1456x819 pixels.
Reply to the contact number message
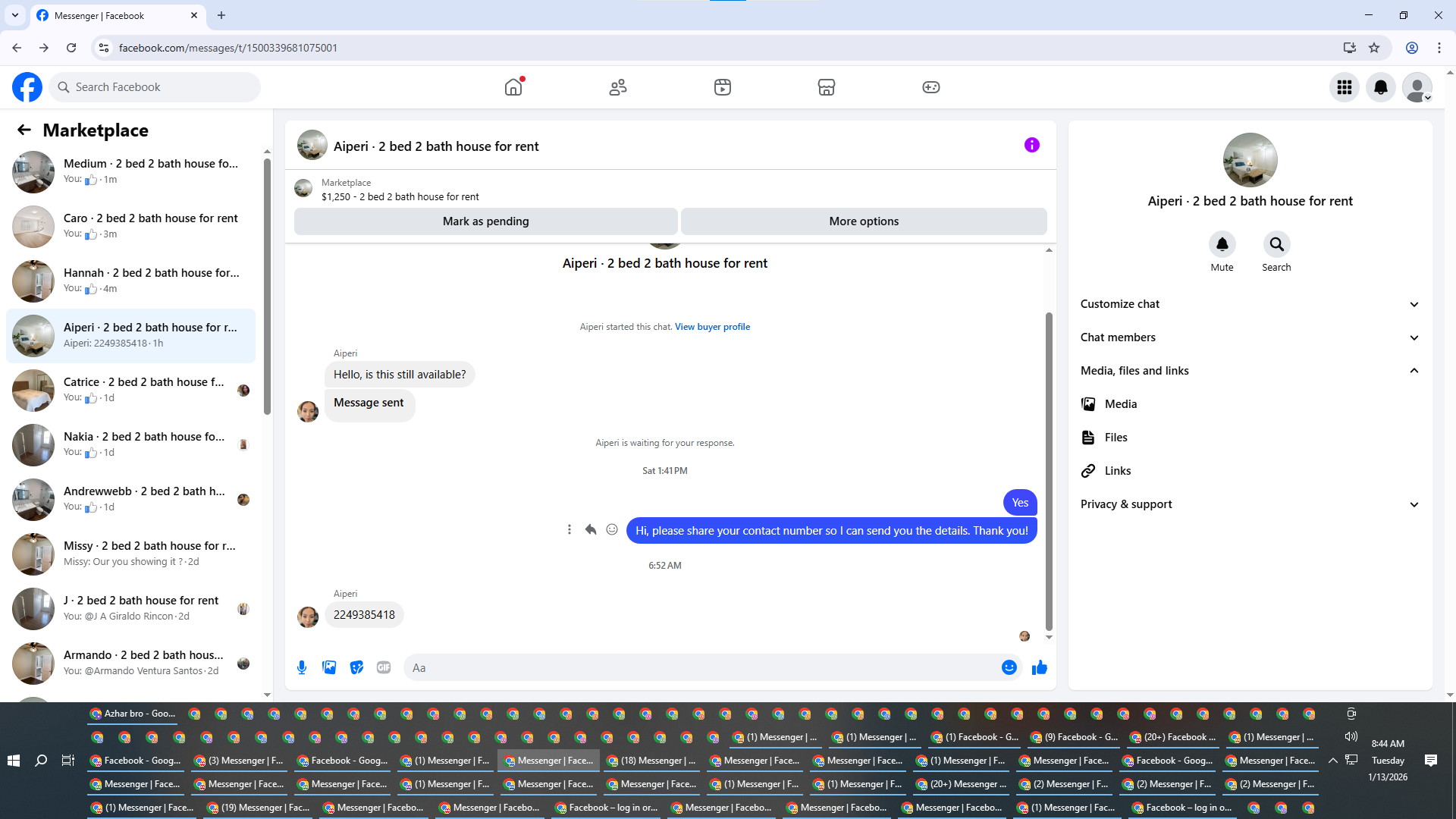coord(591,530)
